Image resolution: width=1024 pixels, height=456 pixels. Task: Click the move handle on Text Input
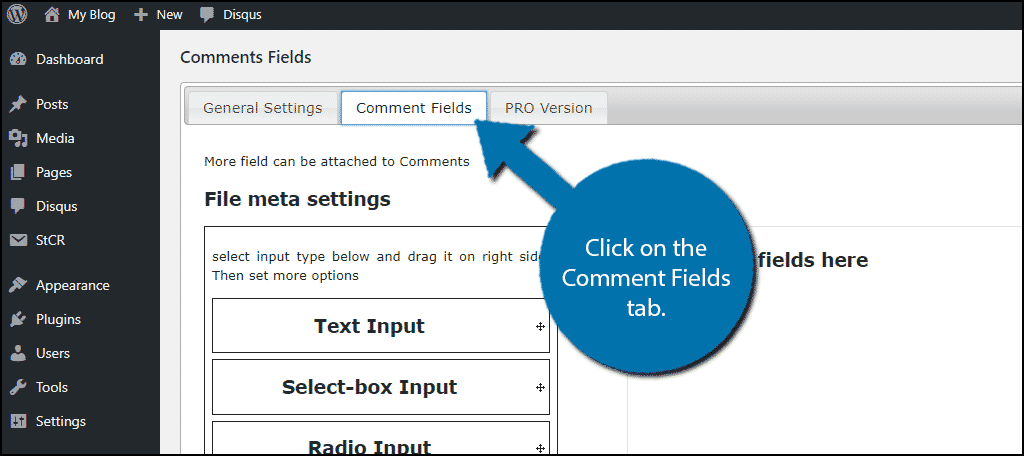[540, 327]
